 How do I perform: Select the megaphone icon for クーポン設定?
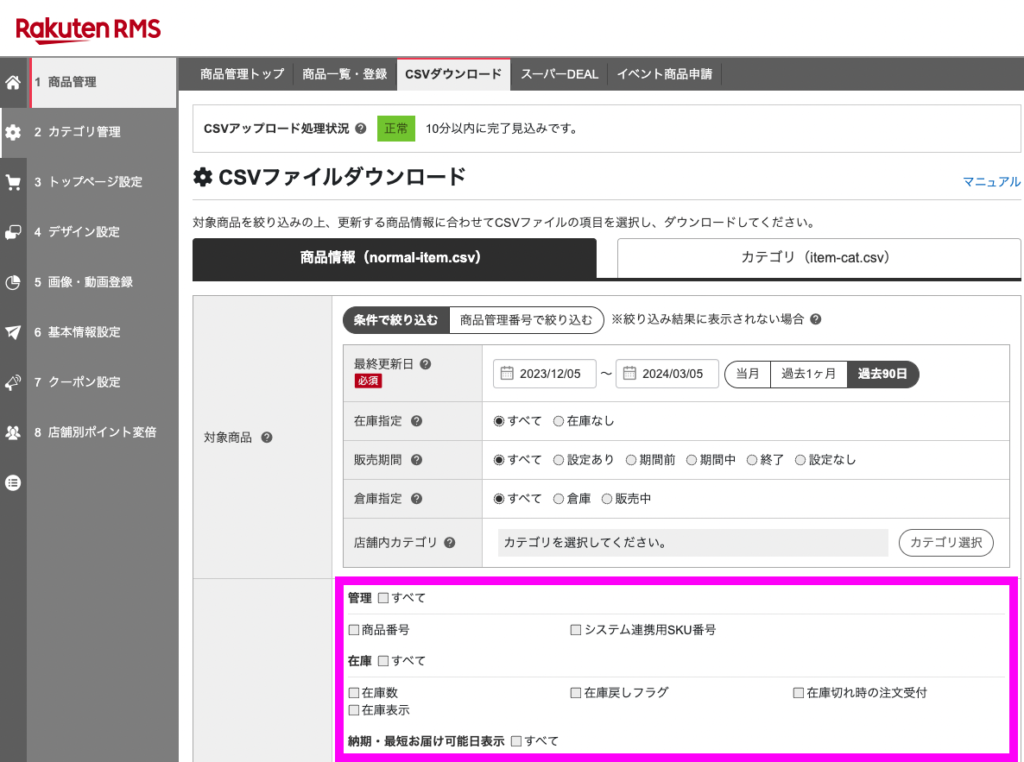point(11,382)
